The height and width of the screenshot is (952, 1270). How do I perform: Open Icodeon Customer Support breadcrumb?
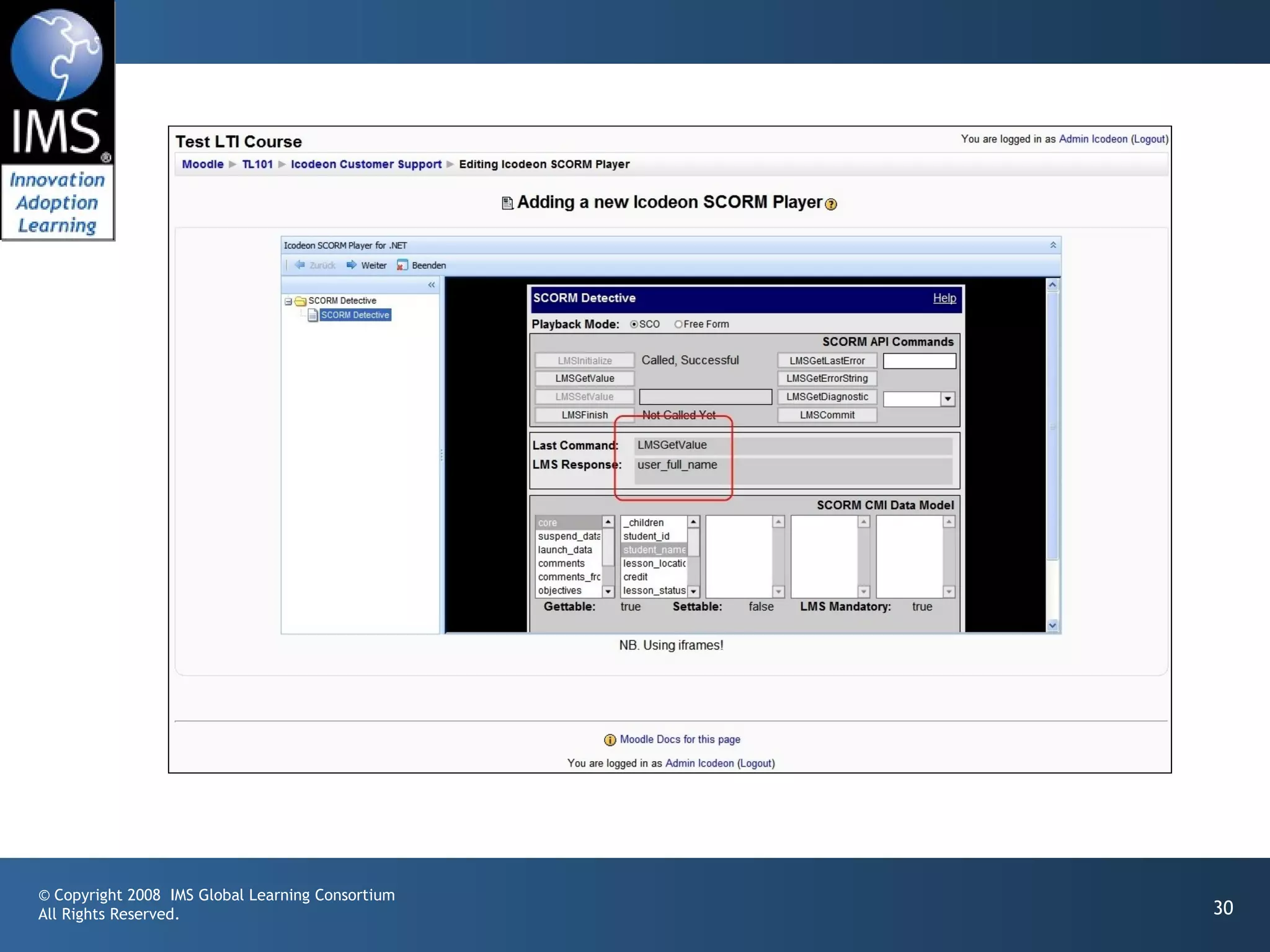coord(366,164)
